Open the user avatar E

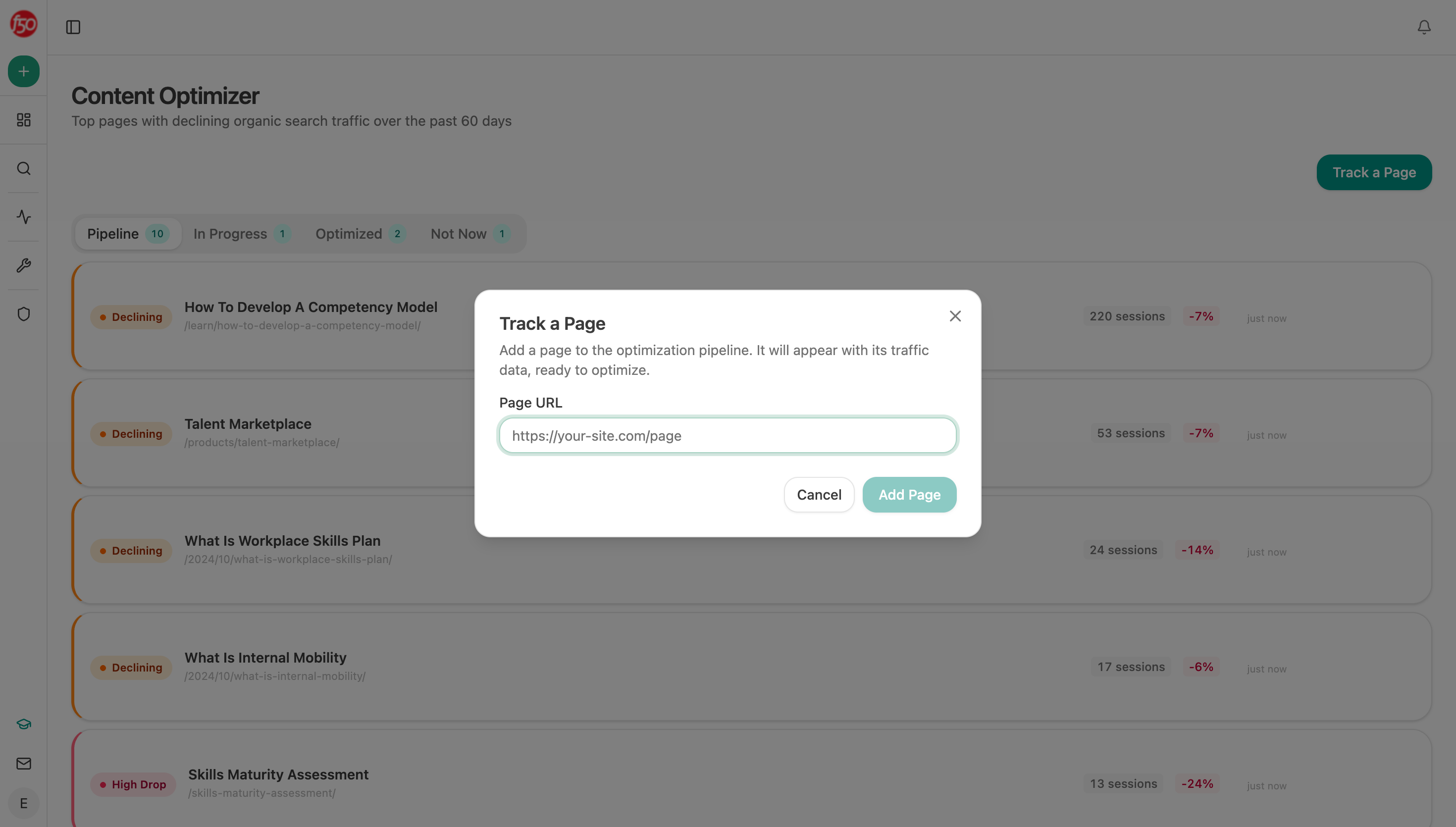[x=23, y=804]
